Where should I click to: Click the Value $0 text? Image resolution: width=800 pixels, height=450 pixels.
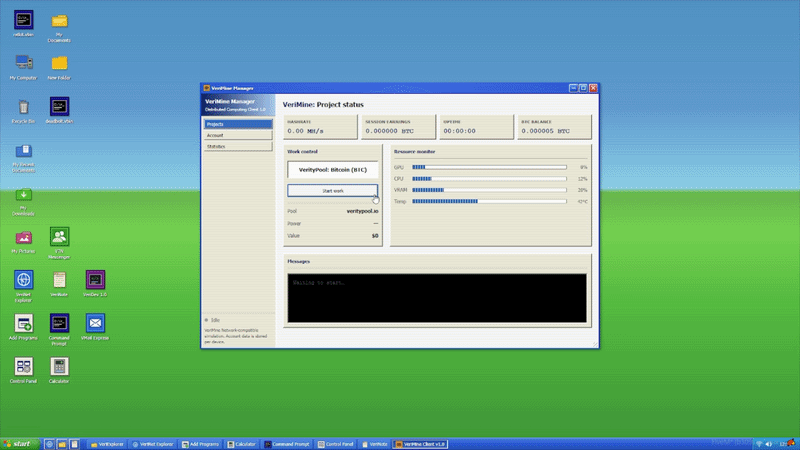click(x=375, y=236)
